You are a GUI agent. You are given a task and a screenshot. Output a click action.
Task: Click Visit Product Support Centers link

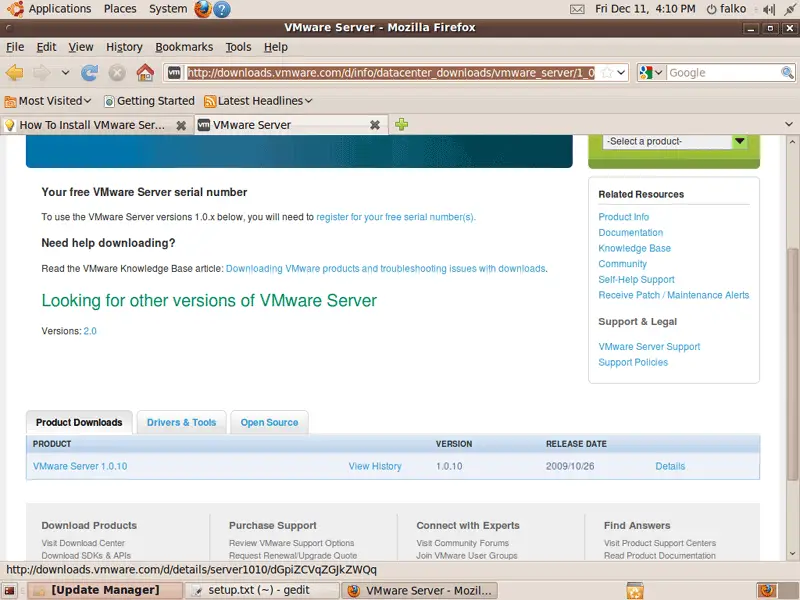(x=660, y=543)
